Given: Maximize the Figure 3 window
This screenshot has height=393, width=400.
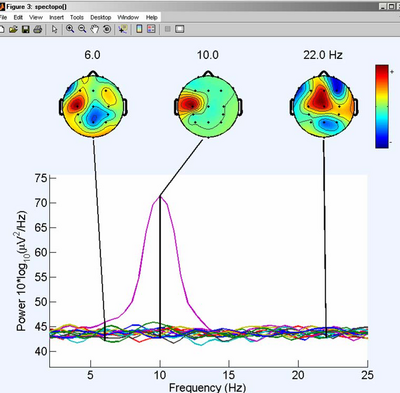Looking at the screenshot, I should (x=392, y=6).
